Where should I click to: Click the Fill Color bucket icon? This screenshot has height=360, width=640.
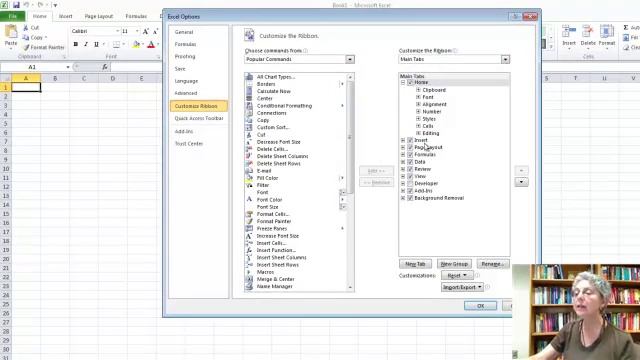(136, 44)
